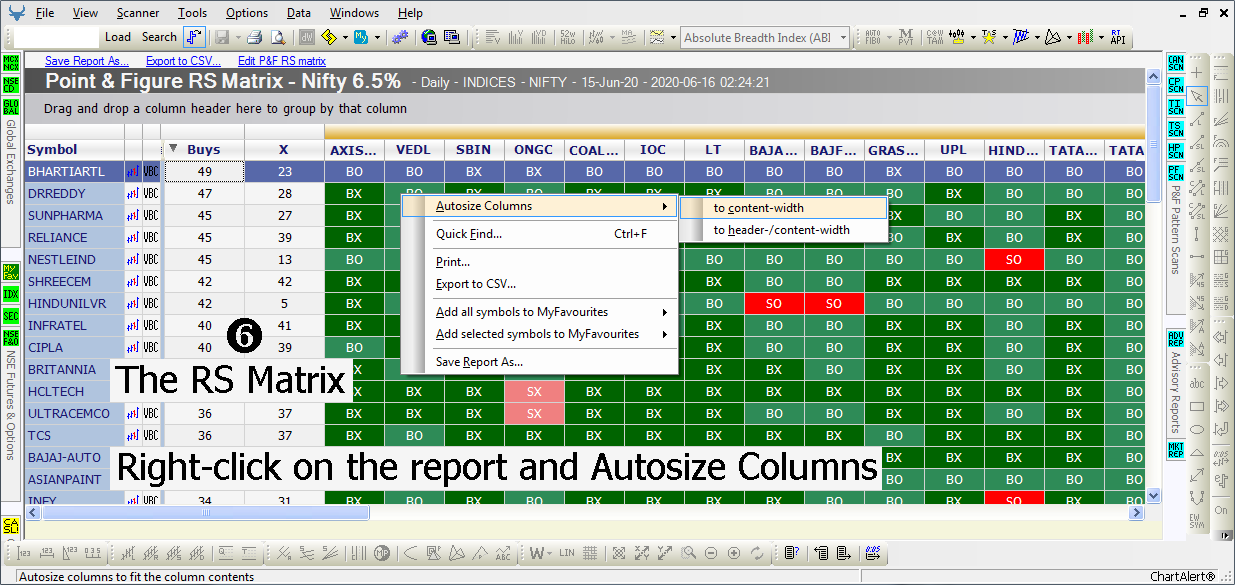Click the Point & Figure chart toolbar icon
The height and width of the screenshot is (585, 1235).
point(194,37)
